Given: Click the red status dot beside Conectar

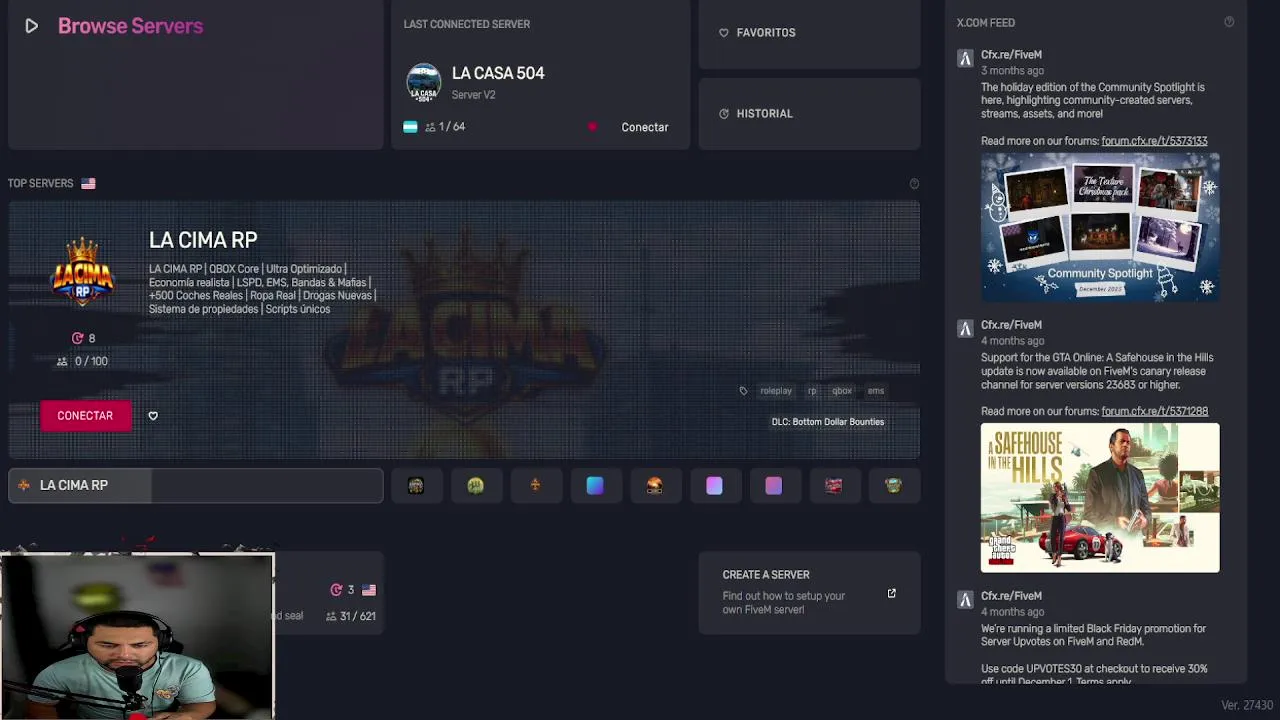Looking at the screenshot, I should click(592, 127).
